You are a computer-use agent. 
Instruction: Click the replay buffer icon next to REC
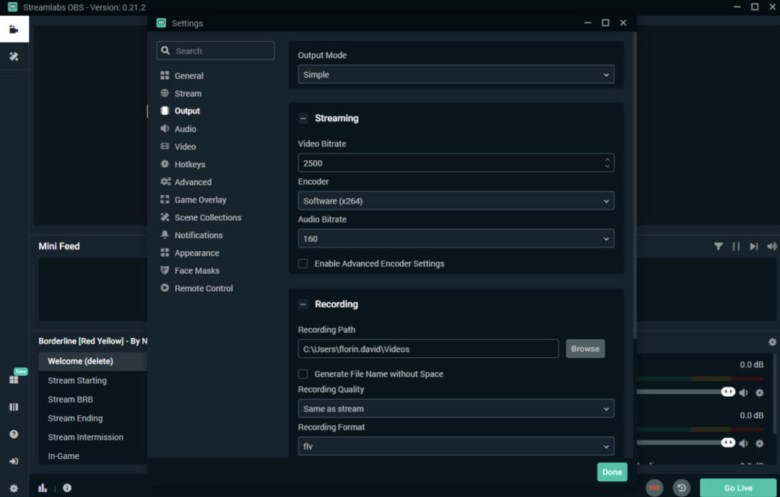[x=682, y=488]
